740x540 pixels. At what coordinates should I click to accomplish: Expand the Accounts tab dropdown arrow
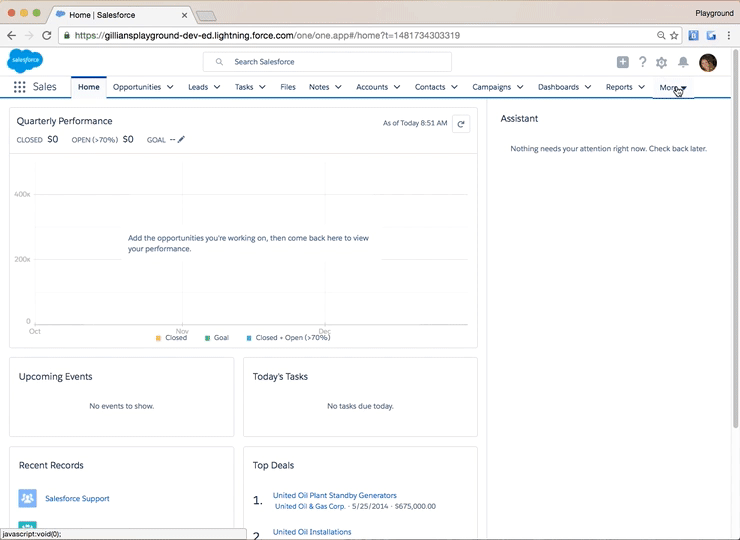point(397,87)
